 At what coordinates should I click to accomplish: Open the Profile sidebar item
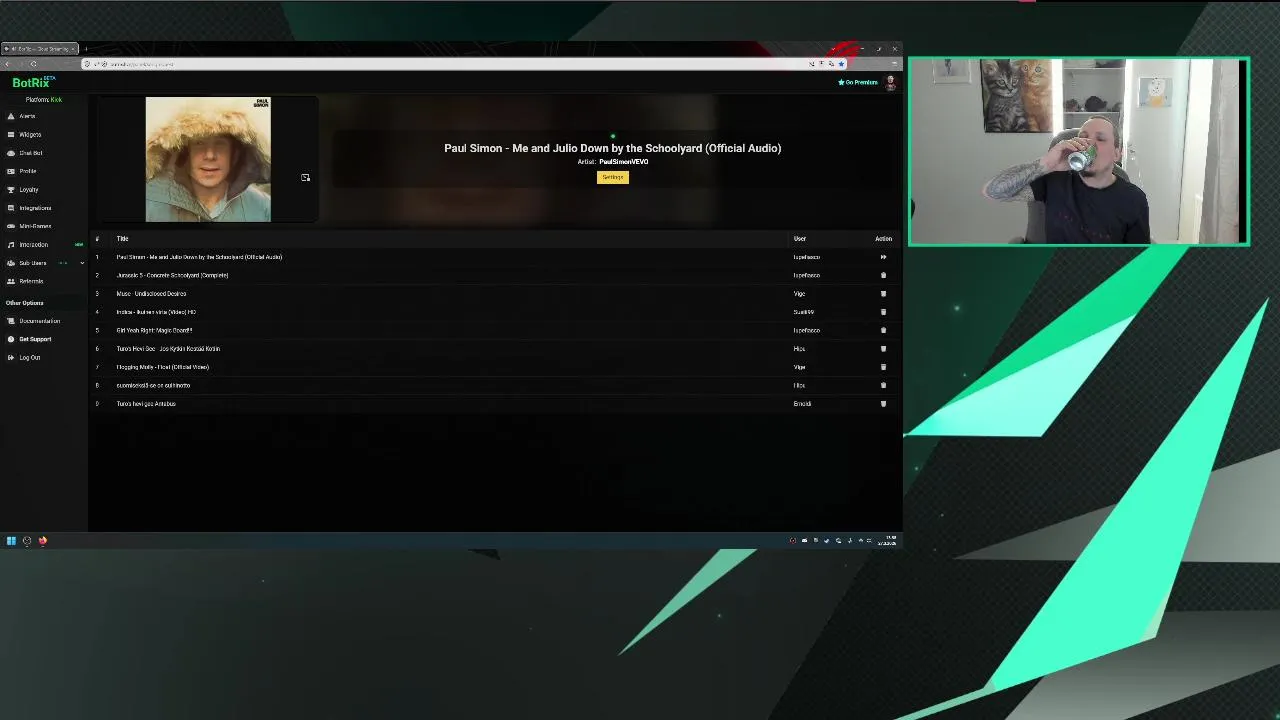27,171
